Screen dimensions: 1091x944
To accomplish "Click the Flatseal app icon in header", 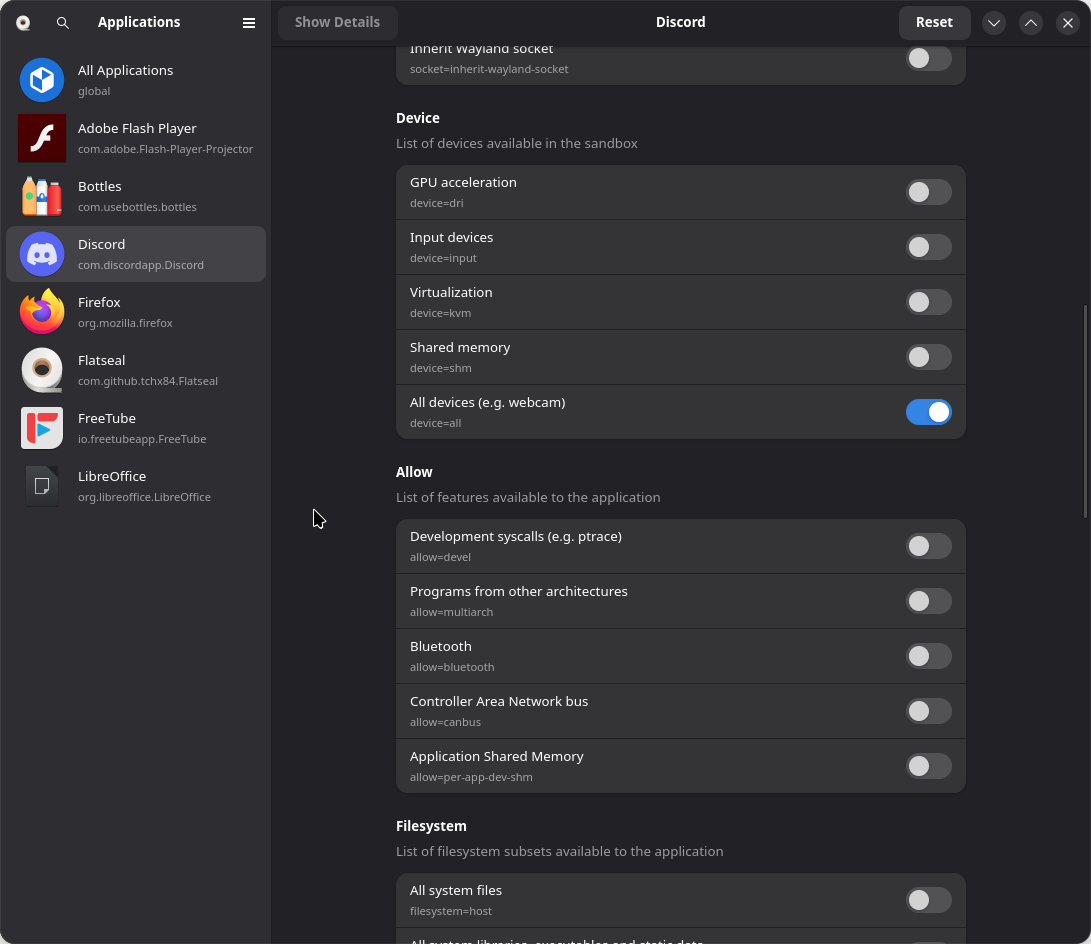I will 23,22.
